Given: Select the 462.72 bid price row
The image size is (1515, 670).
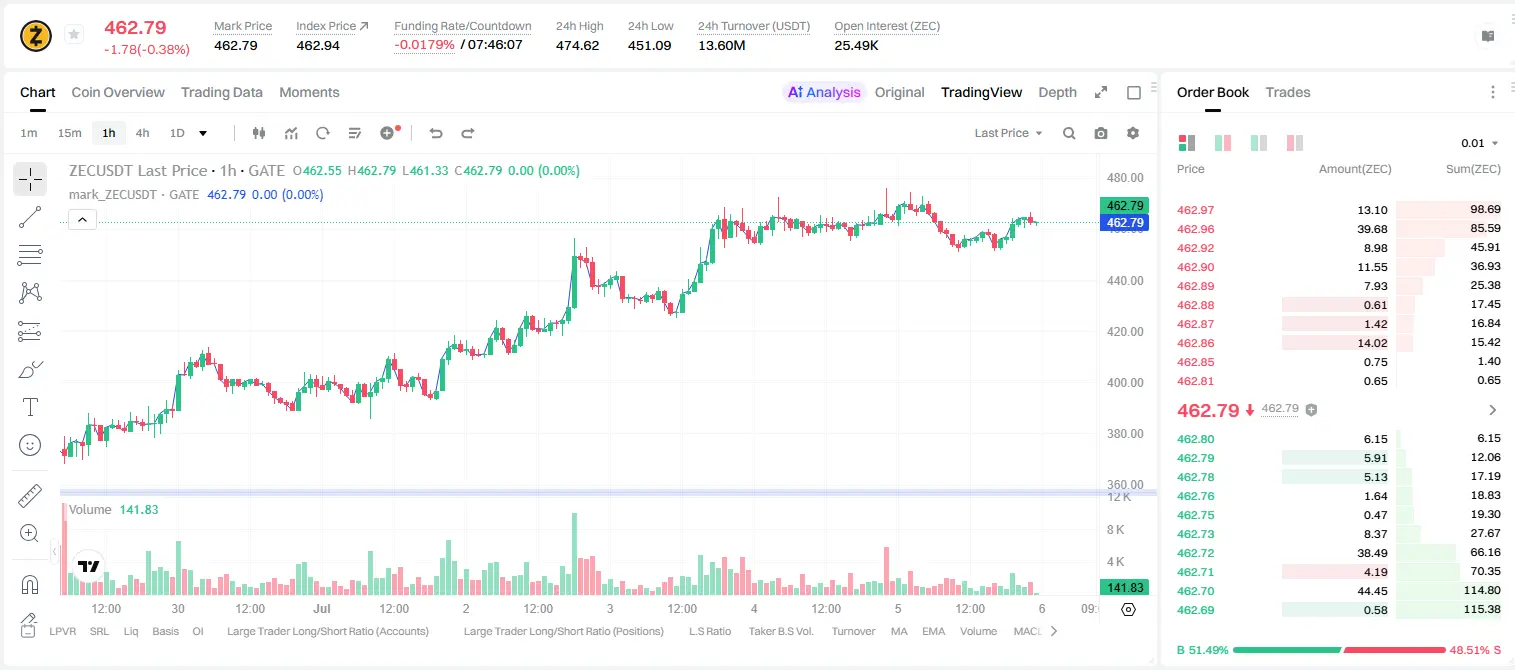Looking at the screenshot, I should (1339, 552).
